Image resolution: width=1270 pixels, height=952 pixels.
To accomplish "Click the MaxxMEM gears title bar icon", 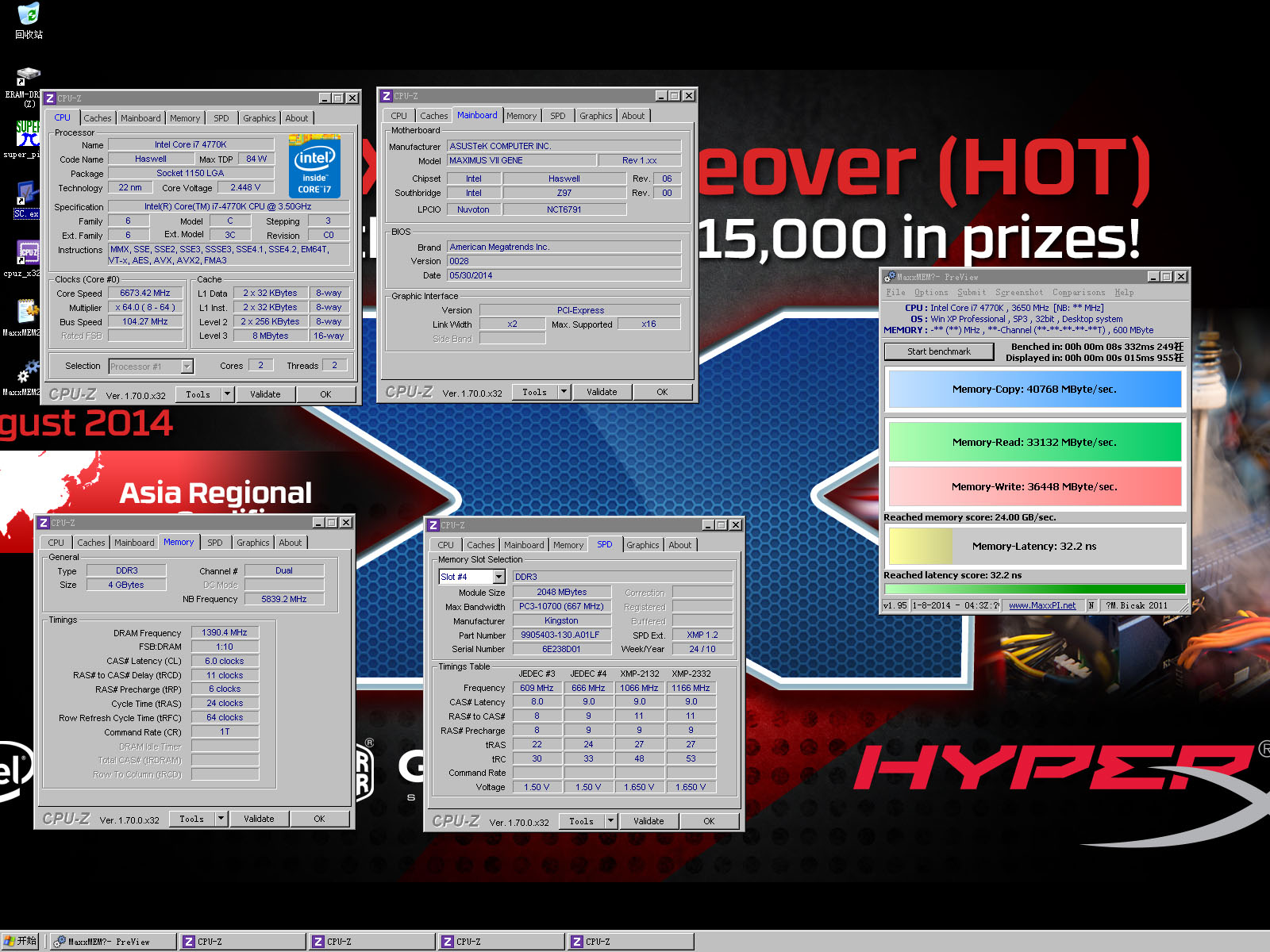I will (891, 277).
